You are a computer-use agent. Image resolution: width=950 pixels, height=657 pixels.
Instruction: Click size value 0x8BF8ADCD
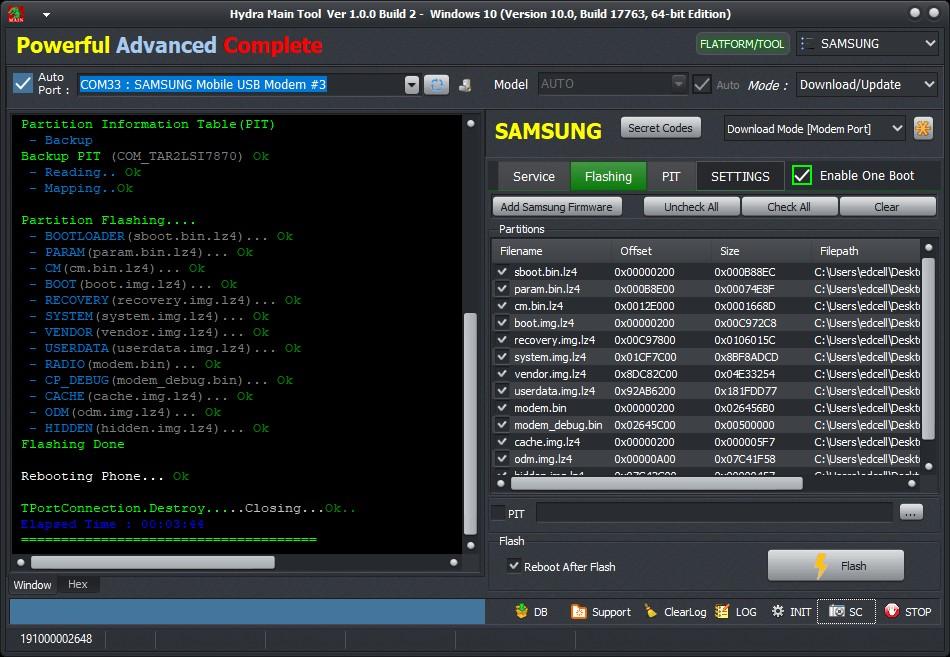click(746, 357)
